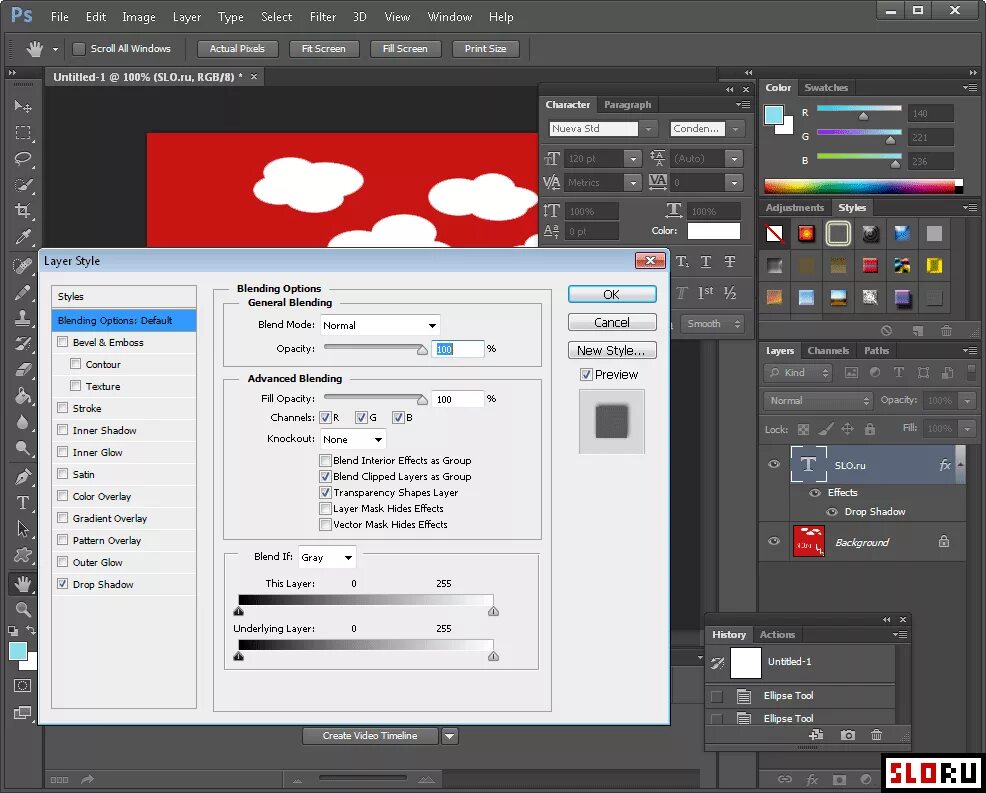This screenshot has width=986, height=793.
Task: Open the Blend Mode dropdown
Action: click(380, 325)
